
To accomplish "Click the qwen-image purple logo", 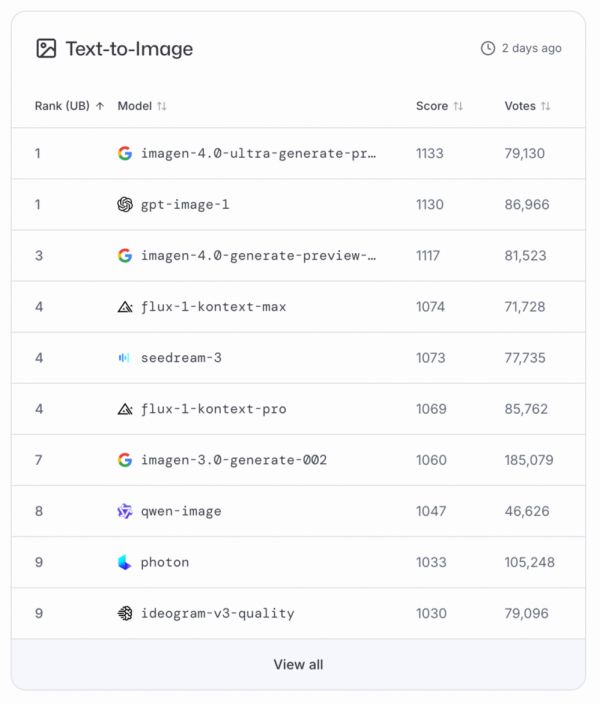I will pyautogui.click(x=125, y=511).
